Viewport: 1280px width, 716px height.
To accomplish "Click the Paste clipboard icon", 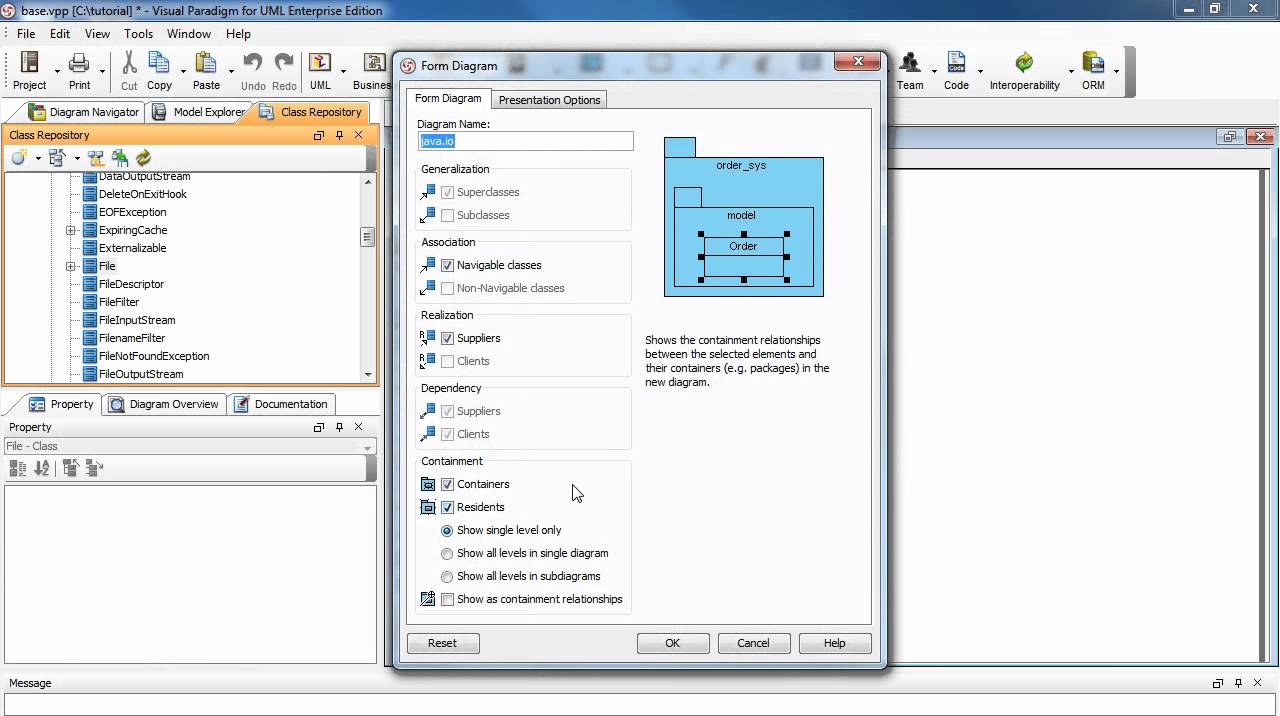I will pos(206,64).
